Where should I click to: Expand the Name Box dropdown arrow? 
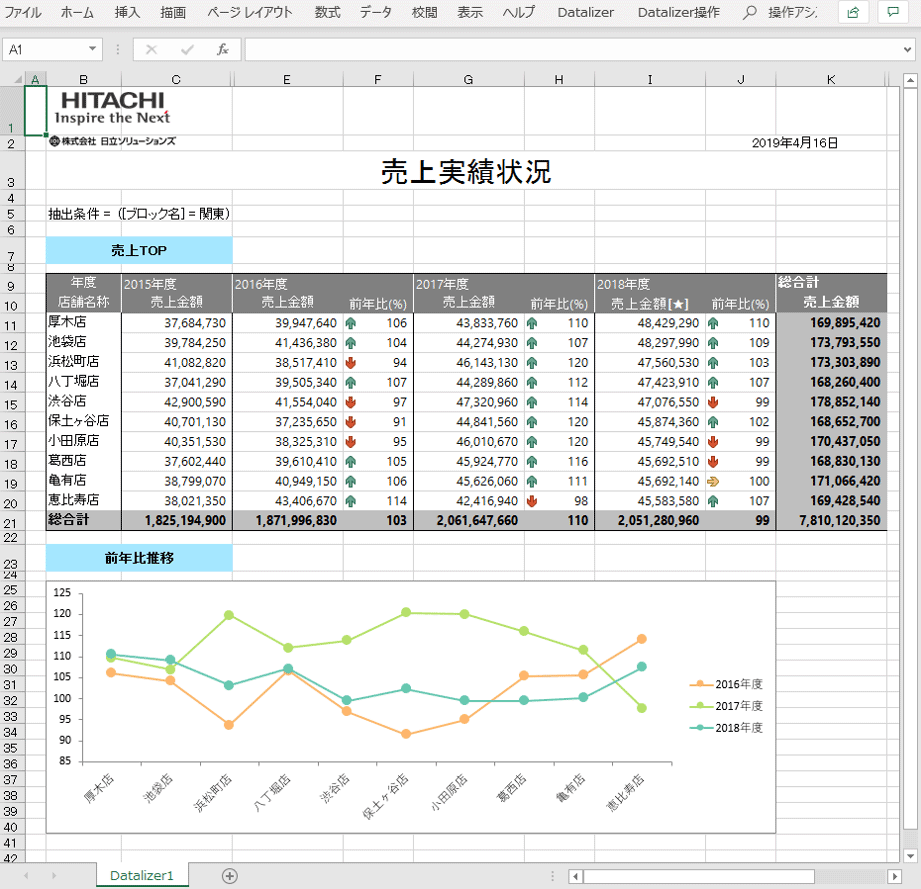(93, 49)
